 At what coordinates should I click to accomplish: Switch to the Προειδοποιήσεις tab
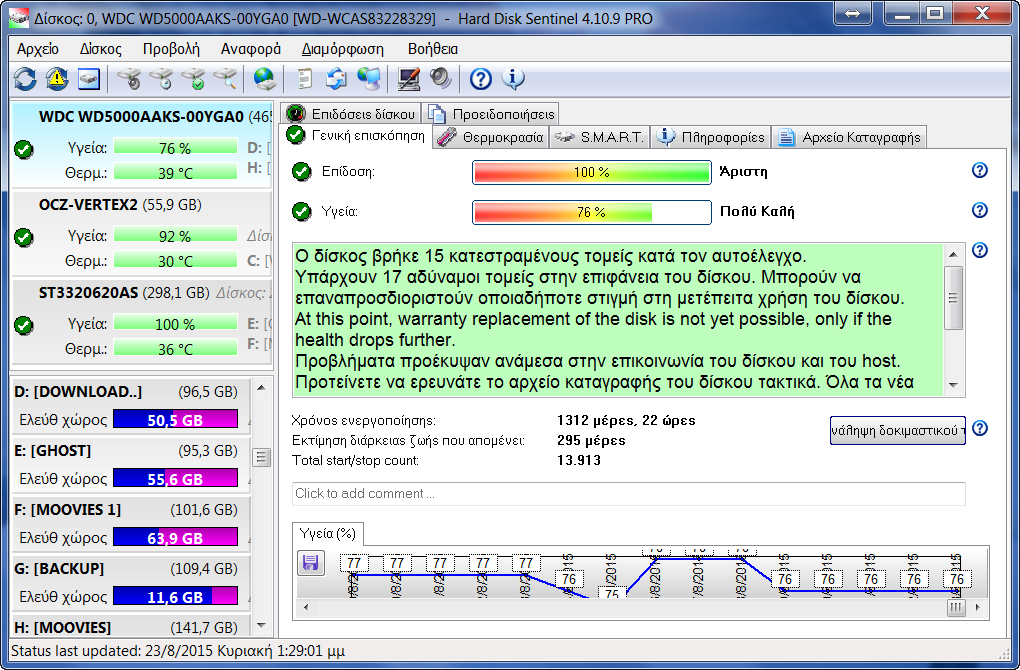pyautogui.click(x=492, y=114)
